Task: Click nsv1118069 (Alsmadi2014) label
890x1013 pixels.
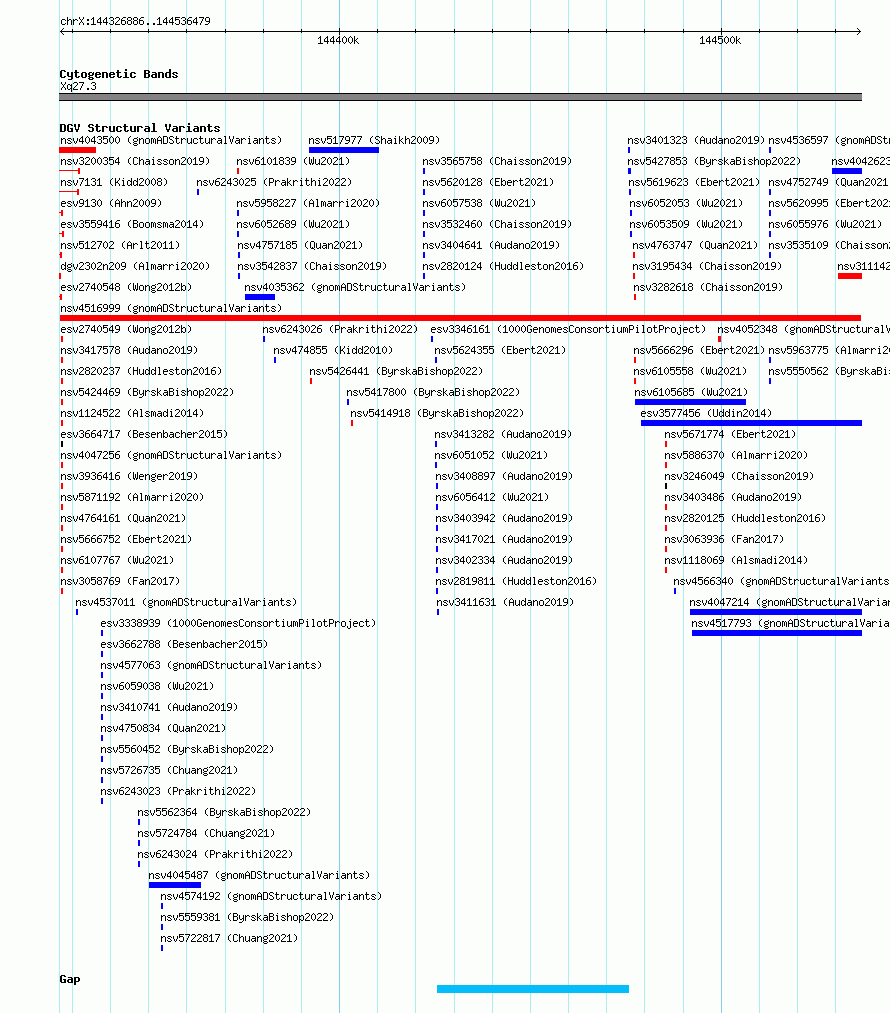Action: pos(736,560)
